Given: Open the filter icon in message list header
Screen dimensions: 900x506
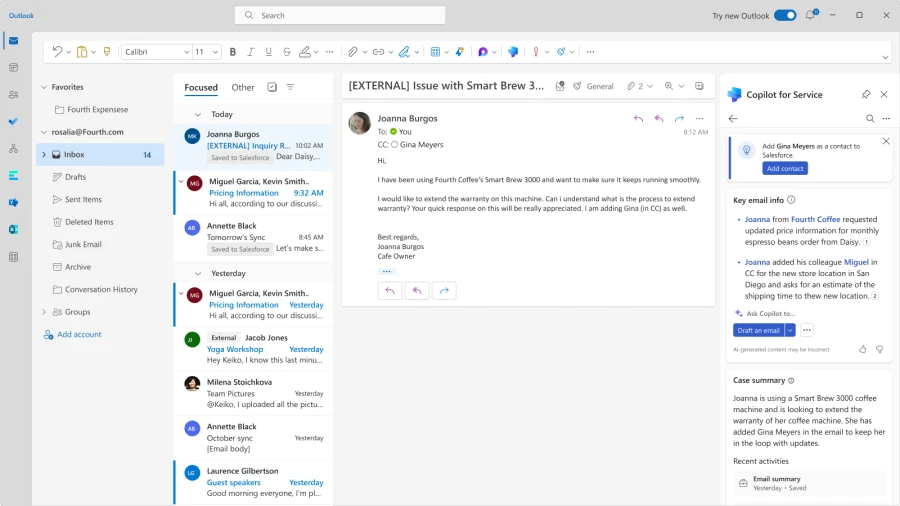Looking at the screenshot, I should 290,87.
